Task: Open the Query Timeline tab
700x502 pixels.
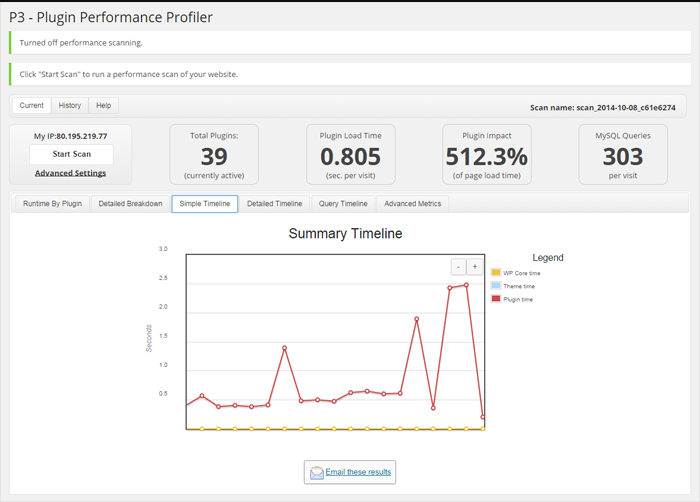Action: (x=343, y=204)
